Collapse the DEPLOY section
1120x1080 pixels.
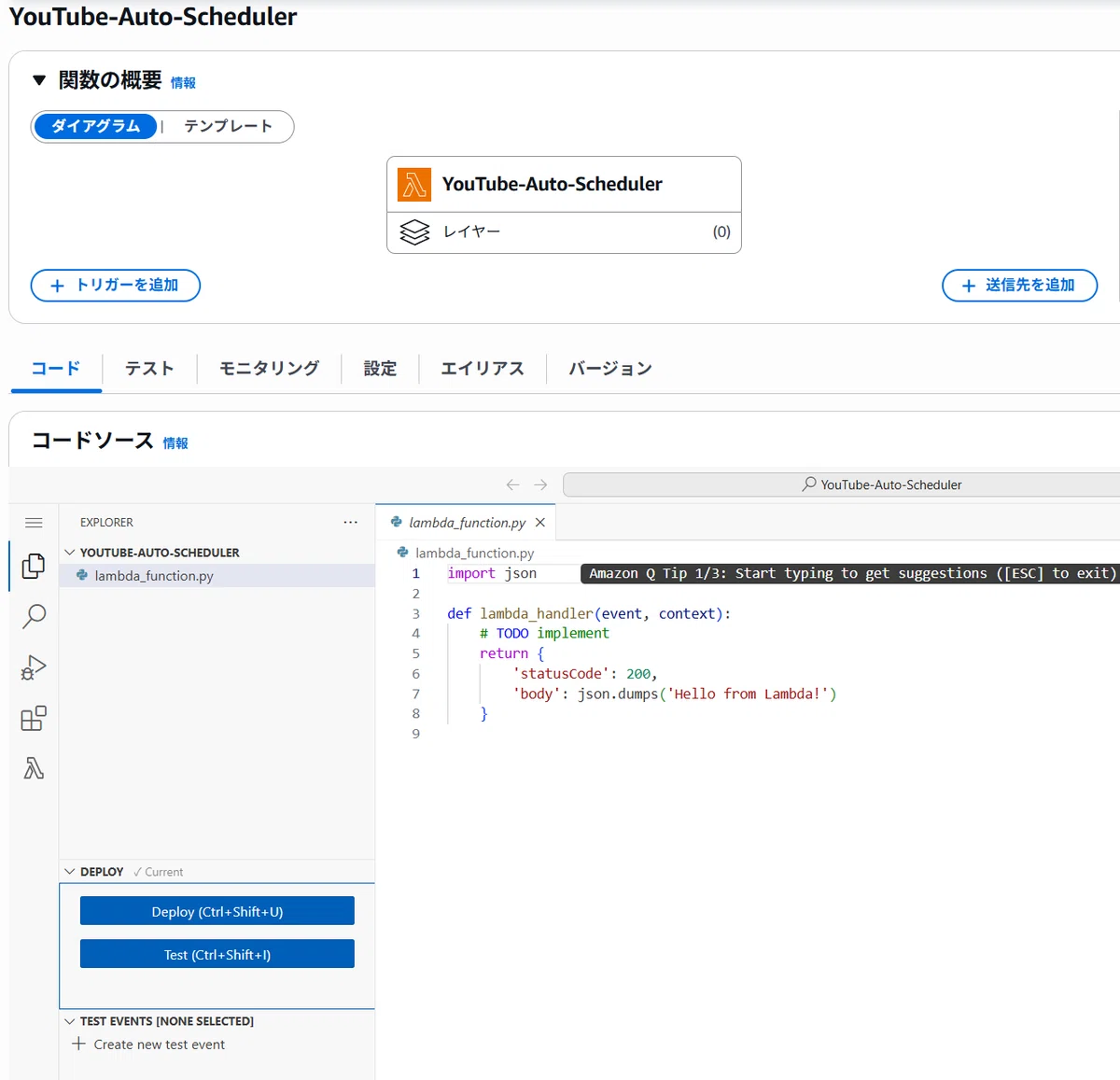pyautogui.click(x=70, y=872)
